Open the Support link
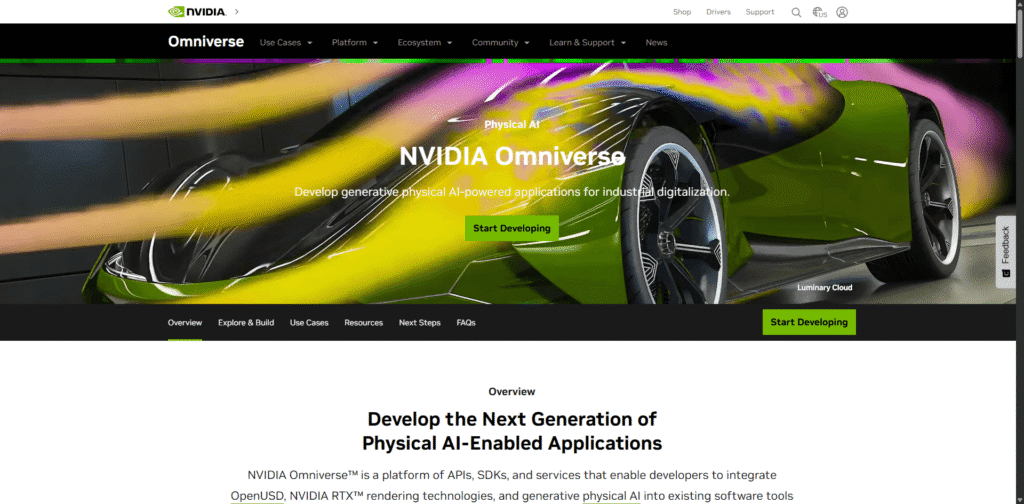 click(760, 12)
